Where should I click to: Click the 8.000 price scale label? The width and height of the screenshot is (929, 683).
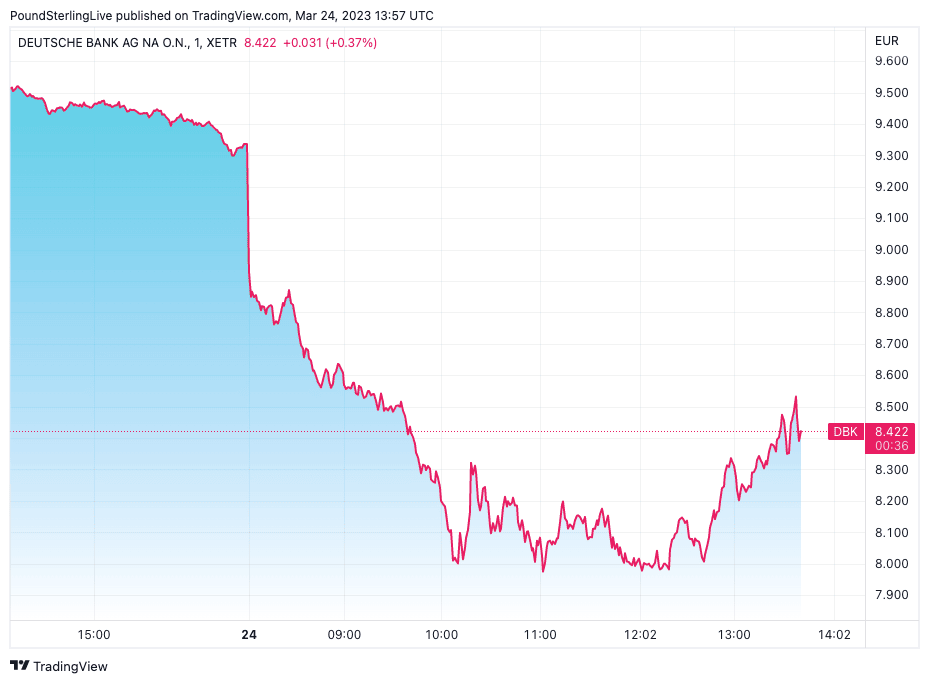point(890,563)
